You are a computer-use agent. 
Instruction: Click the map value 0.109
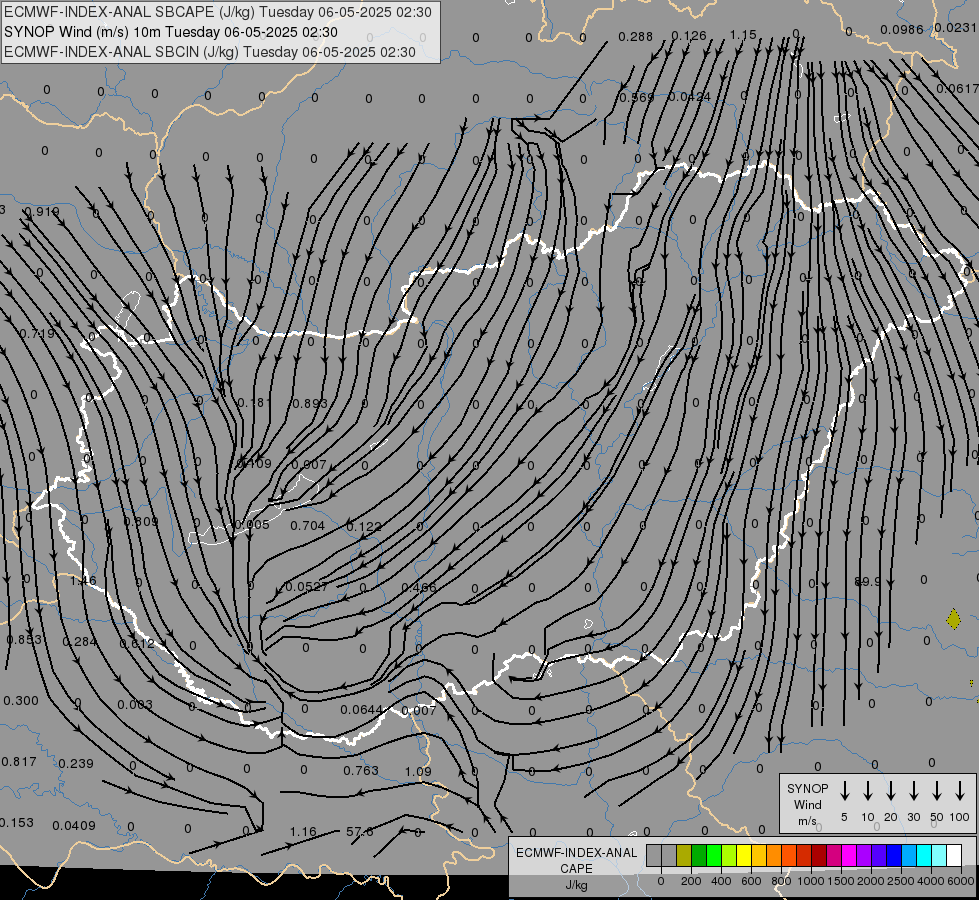pos(255,463)
